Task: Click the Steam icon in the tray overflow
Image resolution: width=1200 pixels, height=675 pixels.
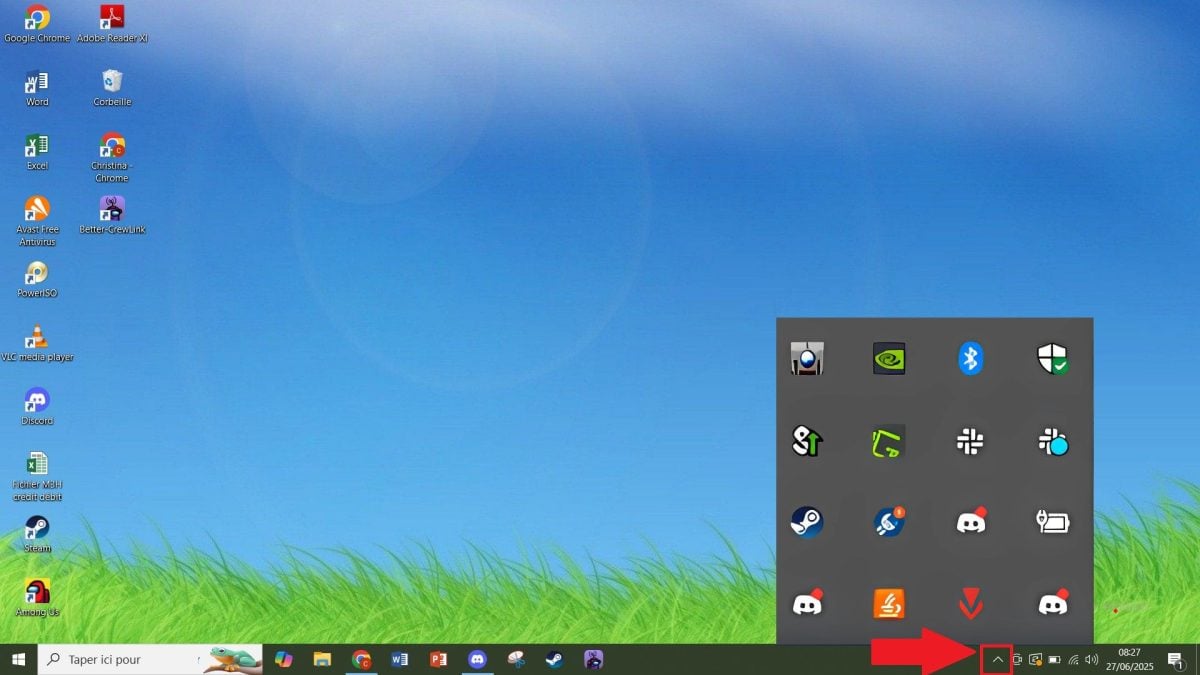Action: coord(807,521)
